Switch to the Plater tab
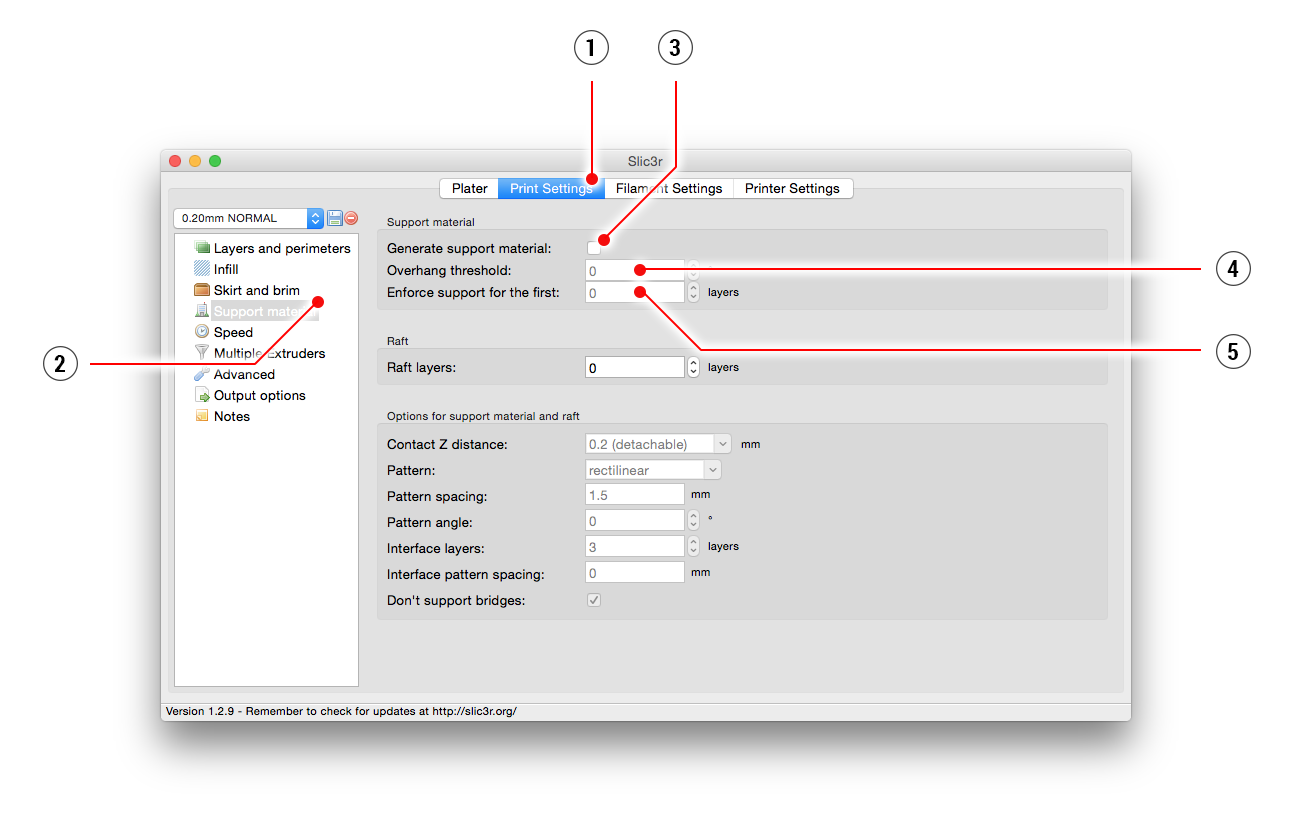 pyautogui.click(x=469, y=188)
